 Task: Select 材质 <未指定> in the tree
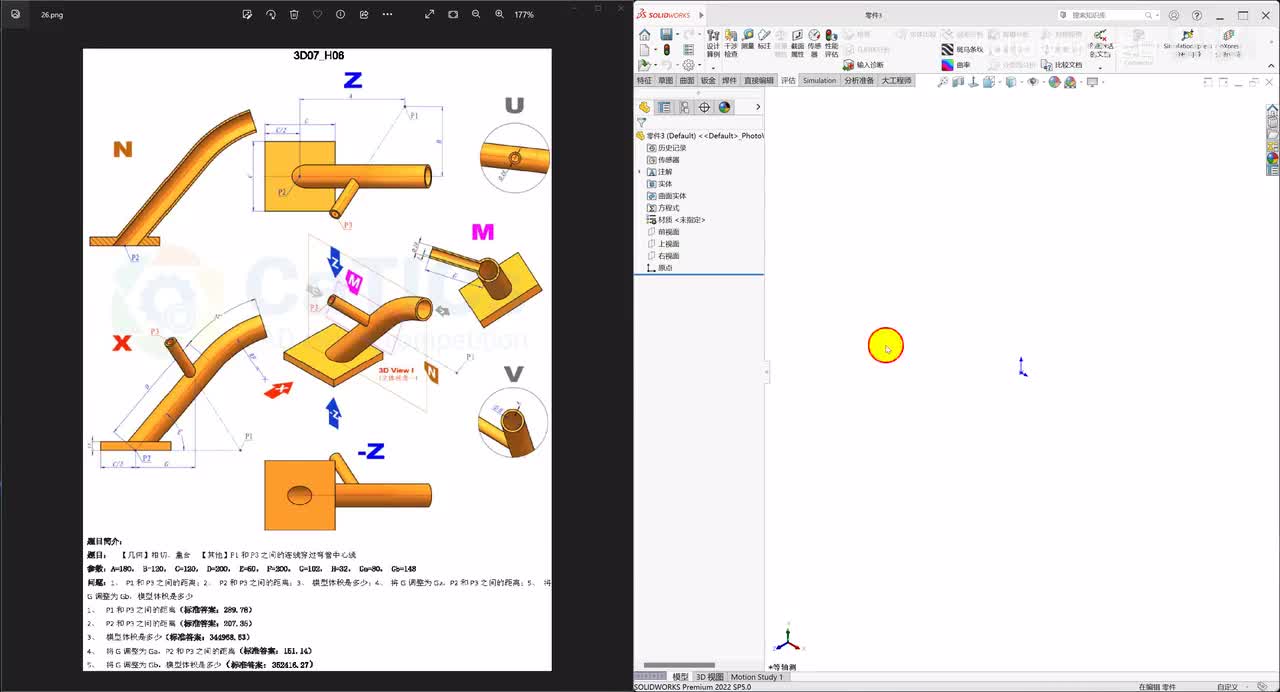(x=676, y=220)
